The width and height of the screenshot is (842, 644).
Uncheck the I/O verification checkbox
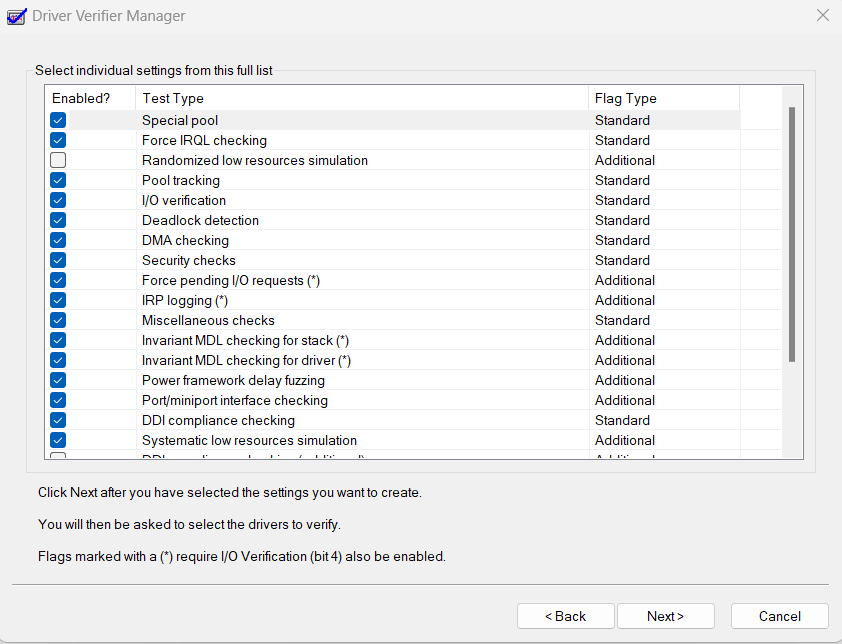[58, 200]
